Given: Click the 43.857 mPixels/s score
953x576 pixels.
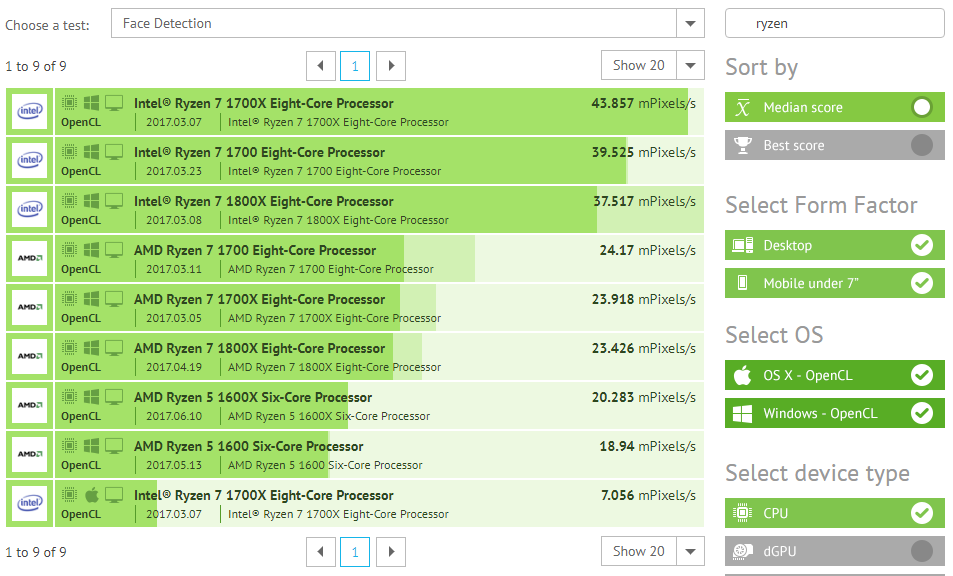Looking at the screenshot, I should (x=644, y=103).
